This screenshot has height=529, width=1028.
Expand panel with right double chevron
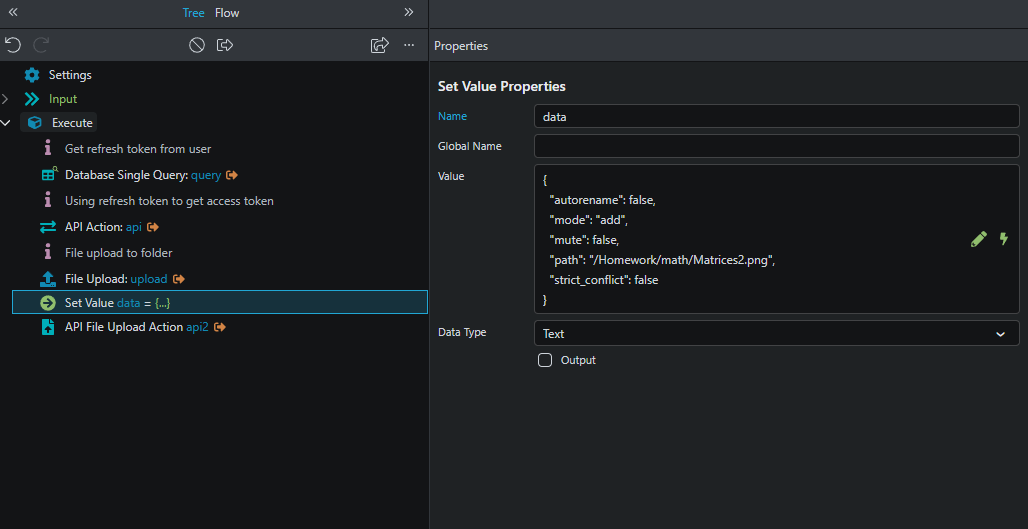tap(408, 13)
